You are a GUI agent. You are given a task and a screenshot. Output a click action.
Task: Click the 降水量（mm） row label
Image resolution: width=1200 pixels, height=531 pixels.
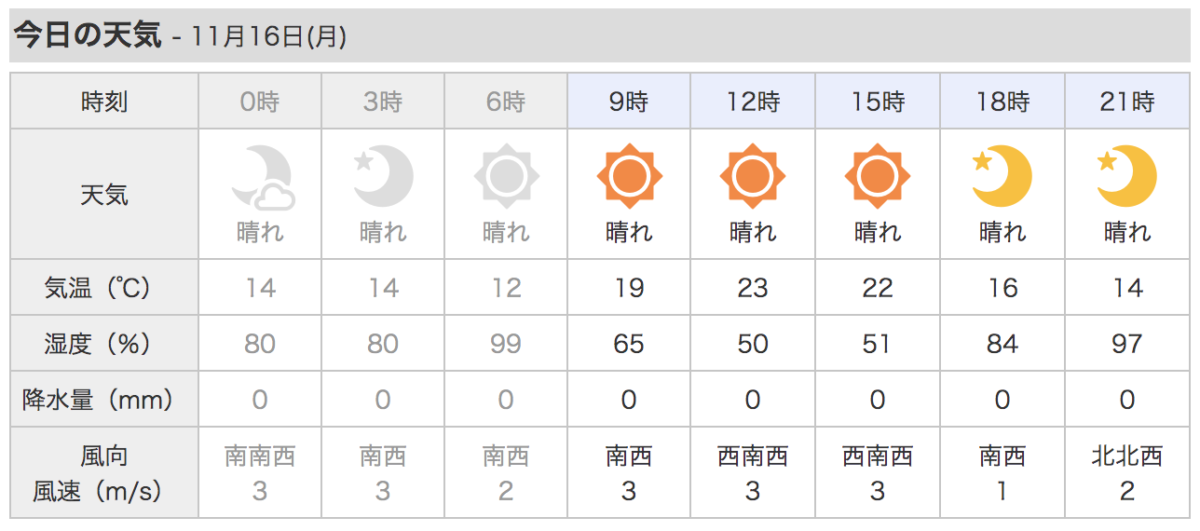(105, 400)
